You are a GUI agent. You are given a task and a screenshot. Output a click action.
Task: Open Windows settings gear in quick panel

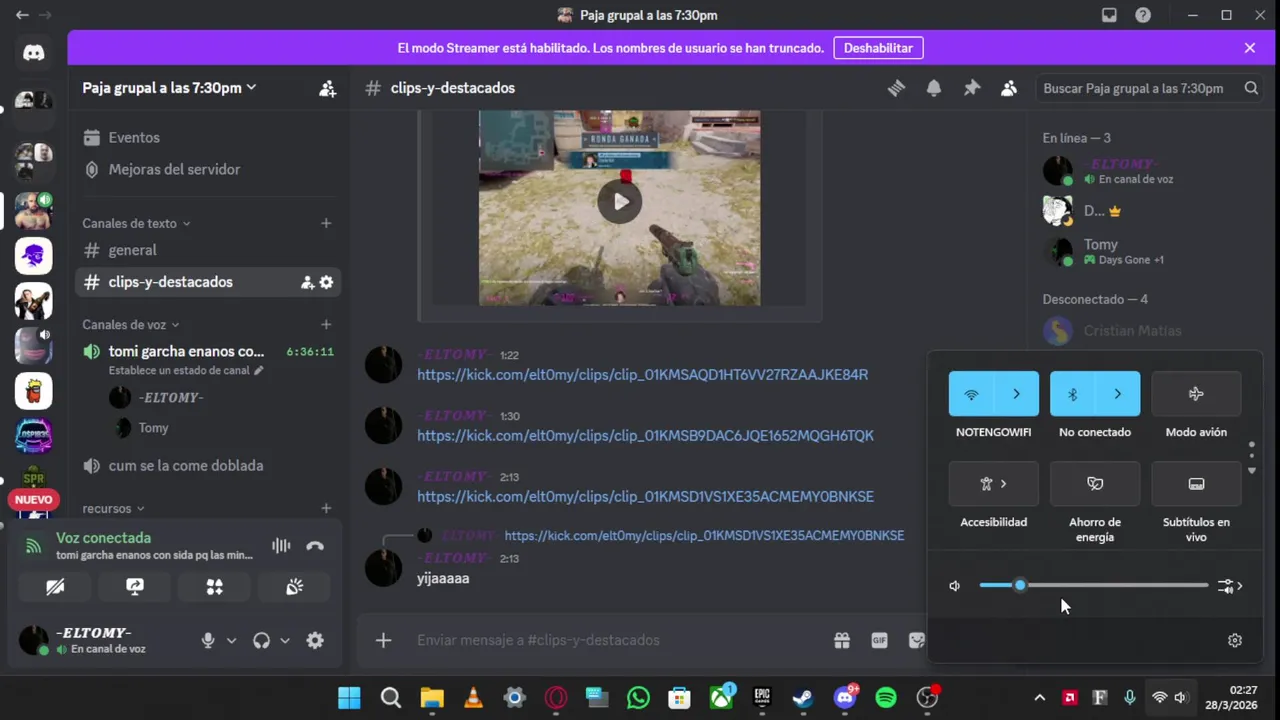1235,641
